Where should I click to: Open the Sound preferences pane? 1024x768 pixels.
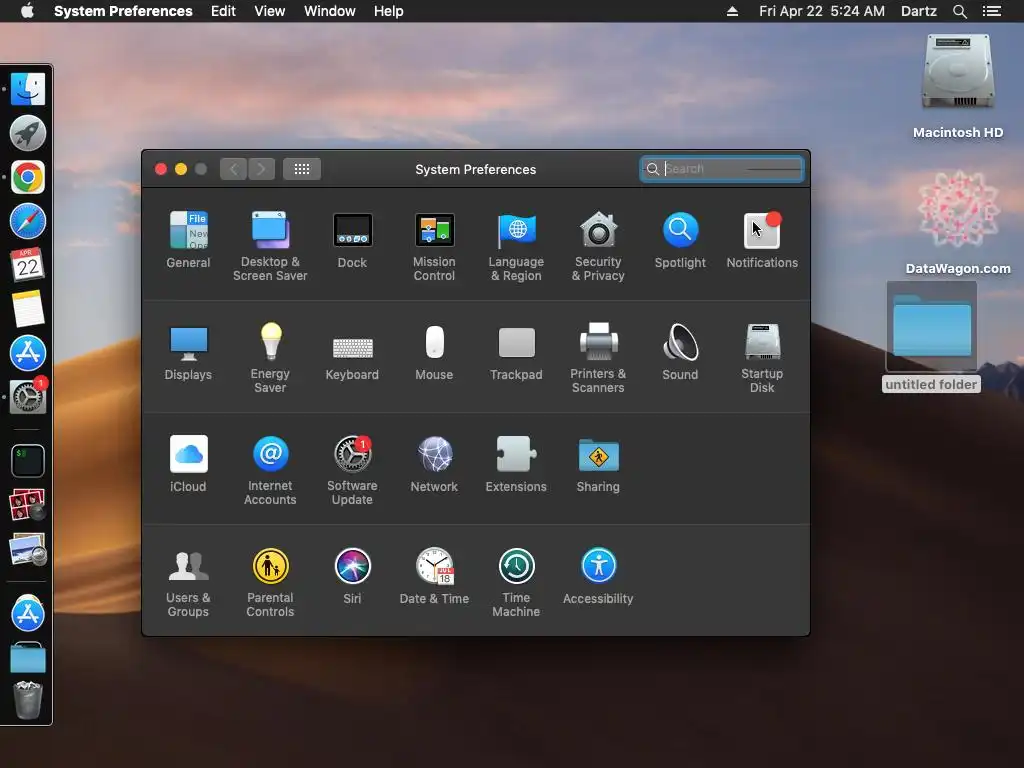click(x=680, y=351)
